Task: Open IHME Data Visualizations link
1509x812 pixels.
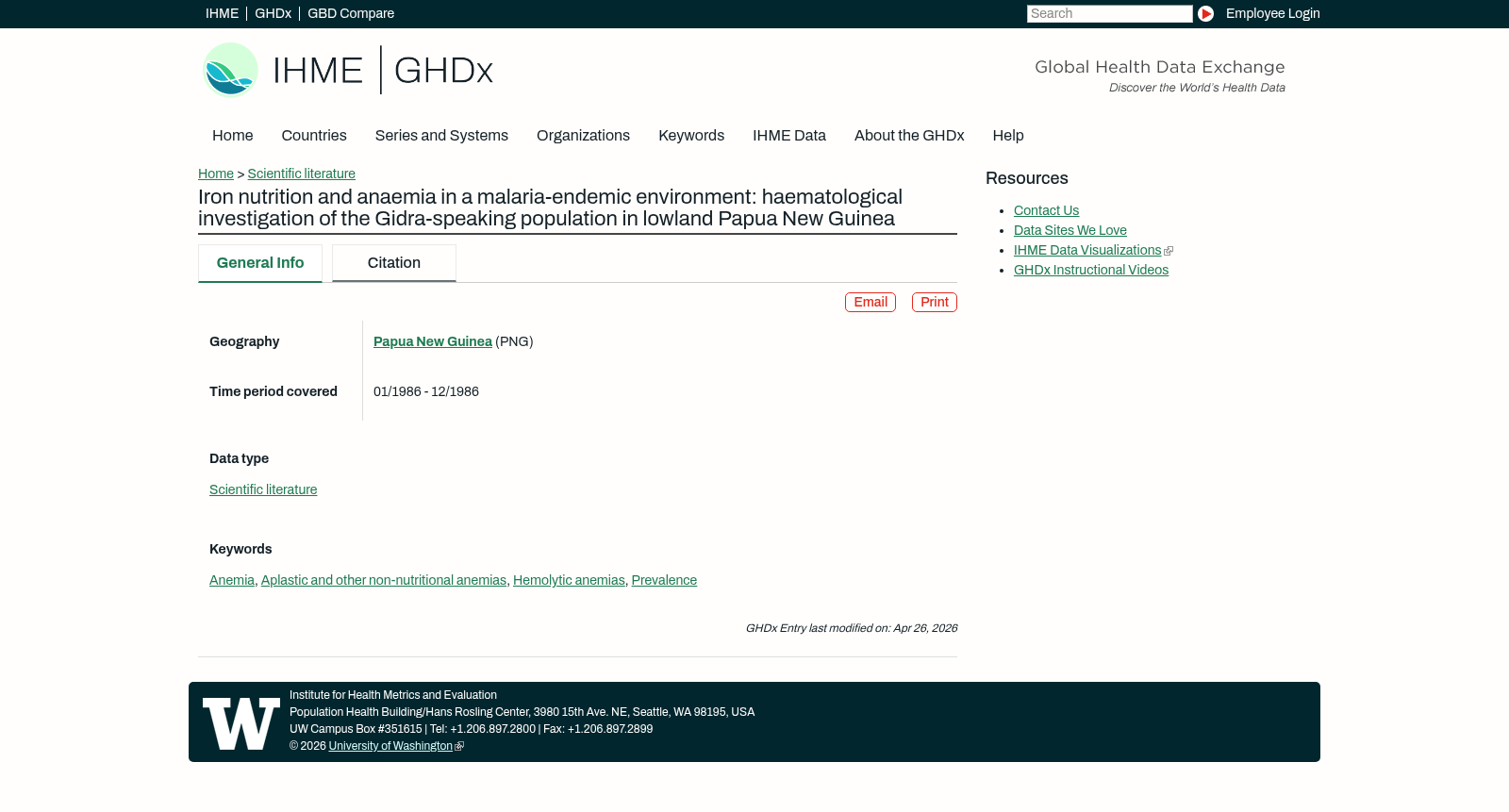Action: (1087, 250)
